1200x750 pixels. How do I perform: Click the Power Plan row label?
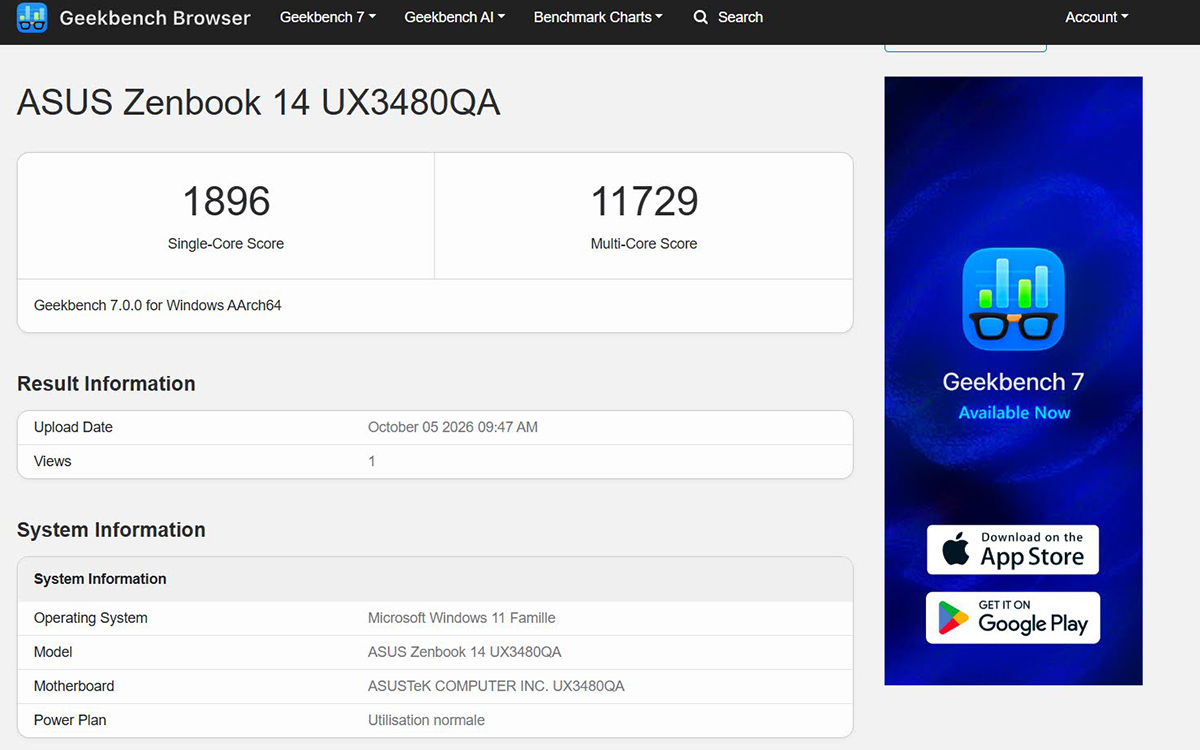point(70,720)
